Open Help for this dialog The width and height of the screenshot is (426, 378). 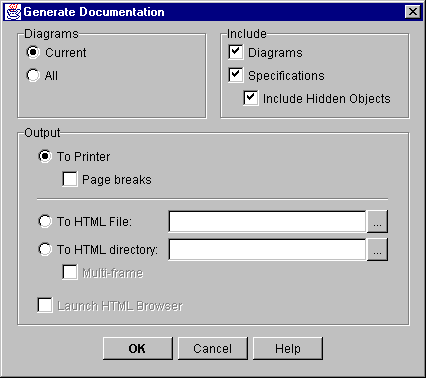point(288,348)
